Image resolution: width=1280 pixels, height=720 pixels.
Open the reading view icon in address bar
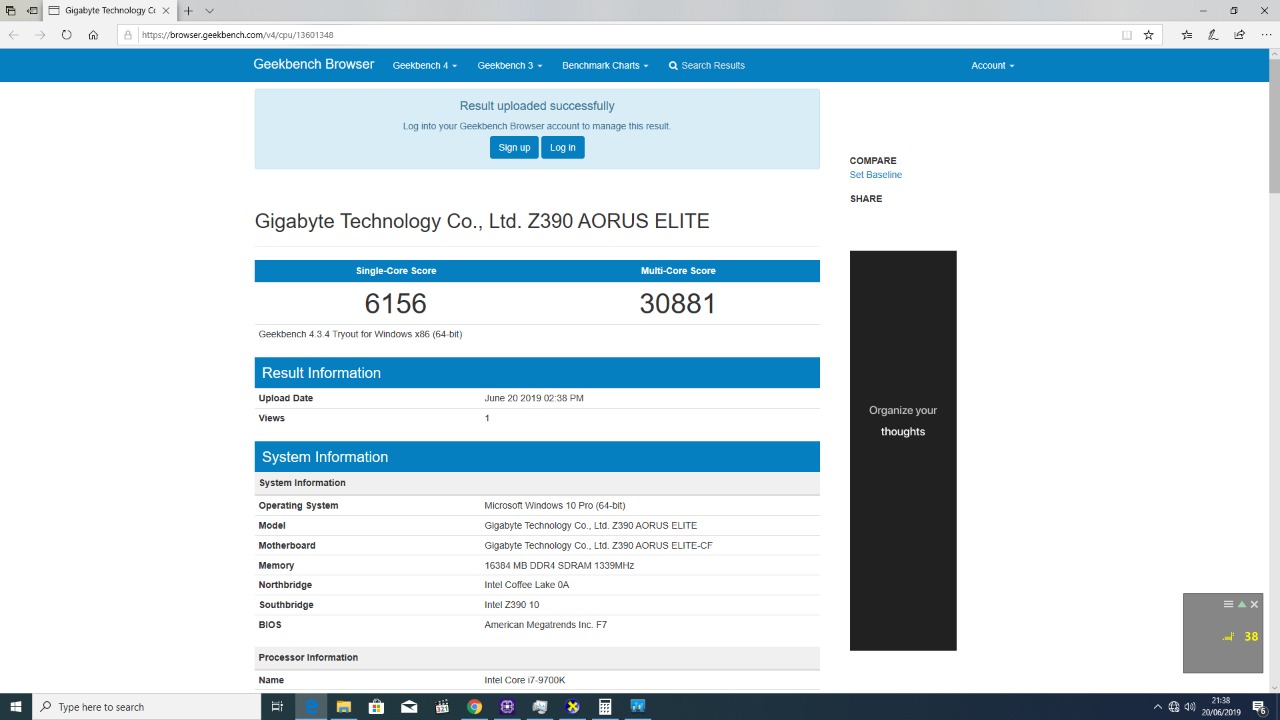click(x=1127, y=35)
